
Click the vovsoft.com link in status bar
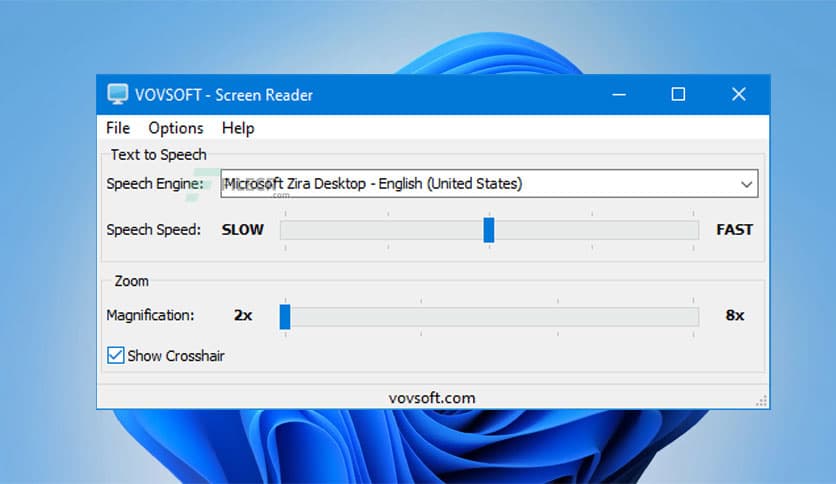point(432,398)
